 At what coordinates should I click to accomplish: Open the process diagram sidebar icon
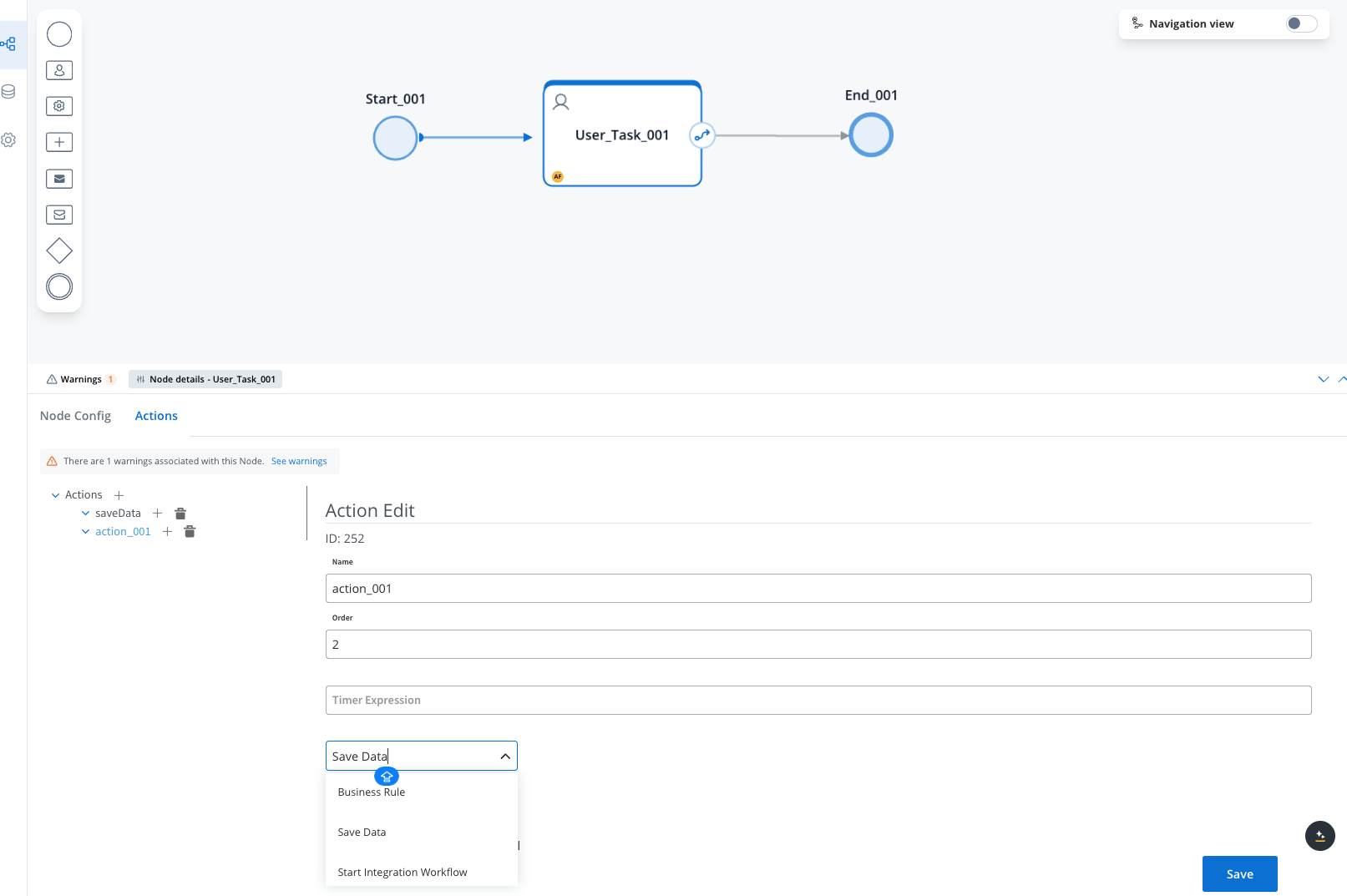click(8, 43)
